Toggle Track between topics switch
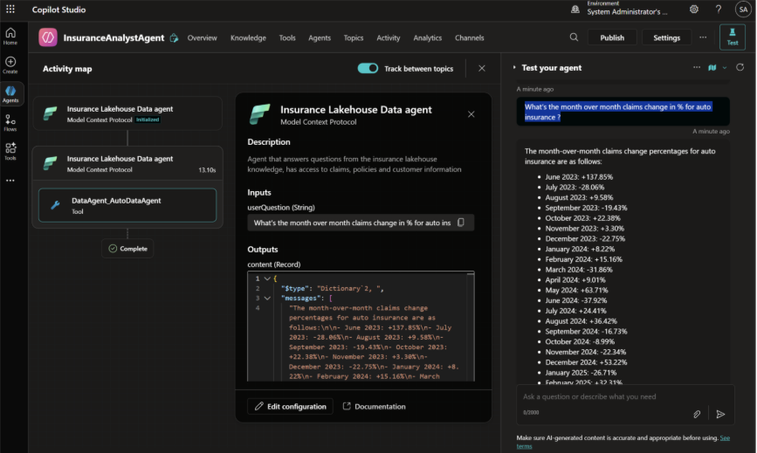 point(368,68)
